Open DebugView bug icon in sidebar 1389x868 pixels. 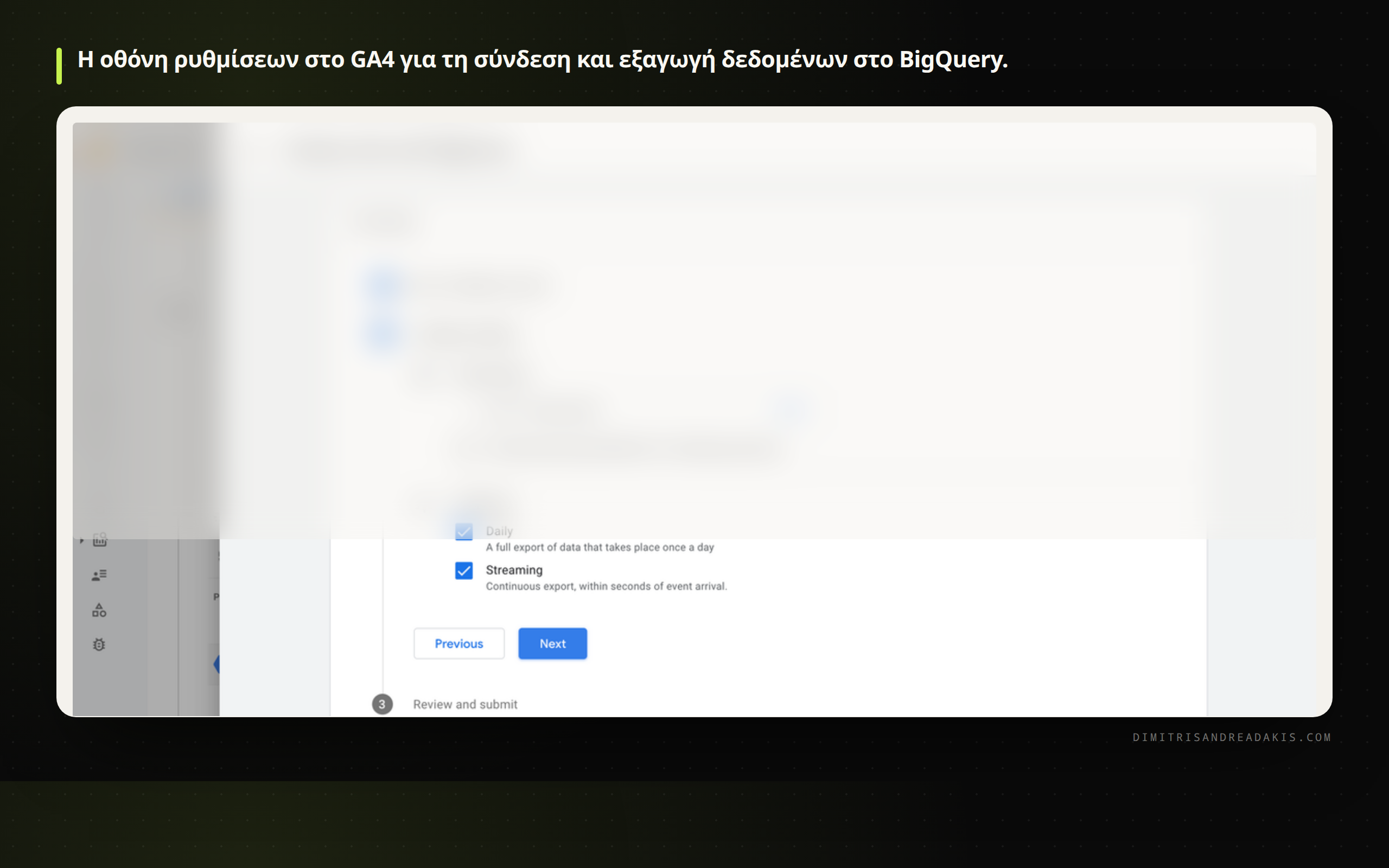point(99,644)
